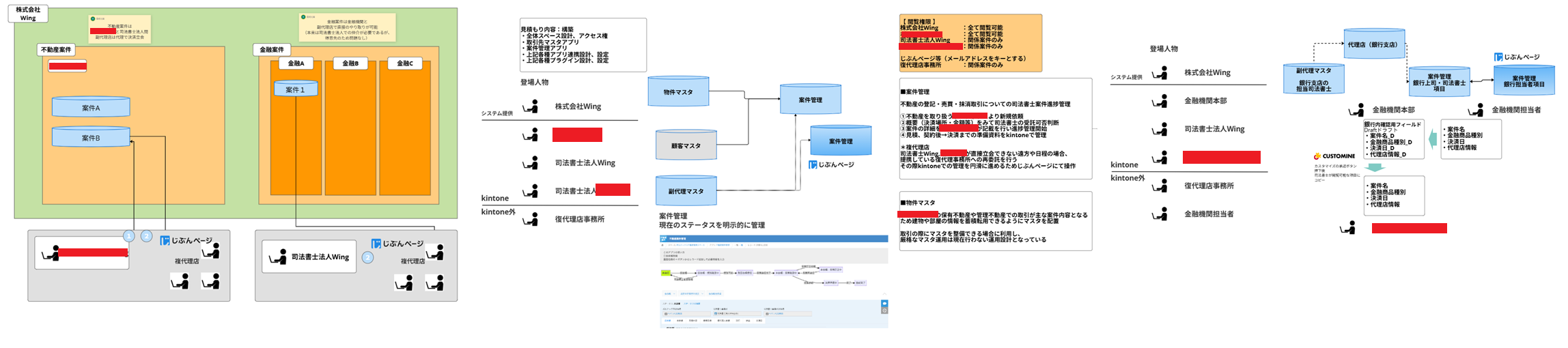Click the person icon left of 金融機関担当者 above the field list
1568x348 pixels.
(x=1476, y=110)
